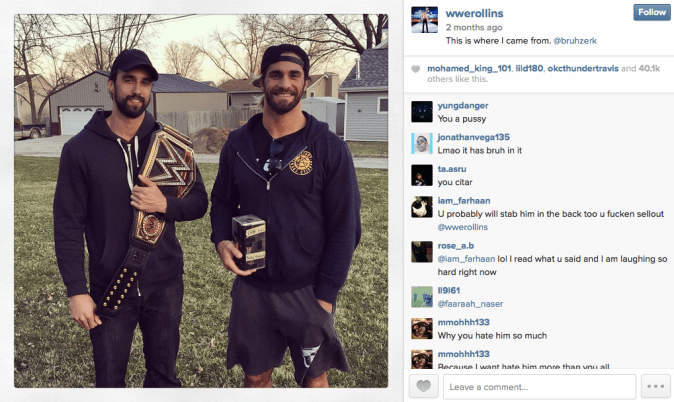Screen dimensions: 674x402
Task: Open the @faaraah_naser mention link
Action: [x=470, y=304]
